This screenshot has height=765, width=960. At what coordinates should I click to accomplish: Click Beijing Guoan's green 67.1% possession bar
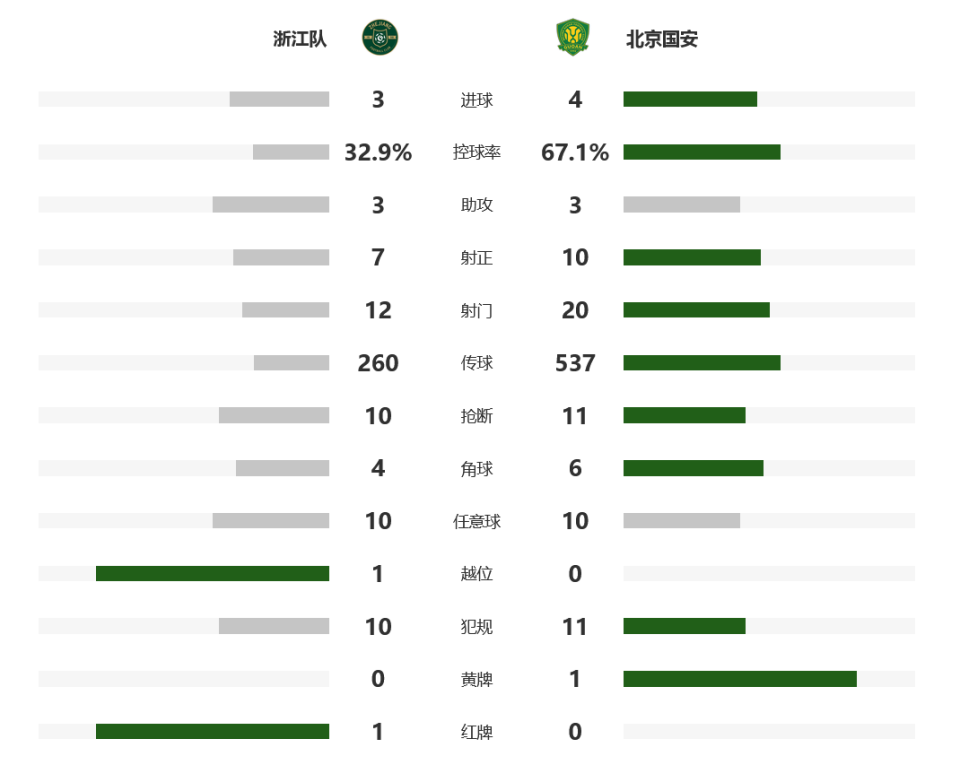[702, 152]
